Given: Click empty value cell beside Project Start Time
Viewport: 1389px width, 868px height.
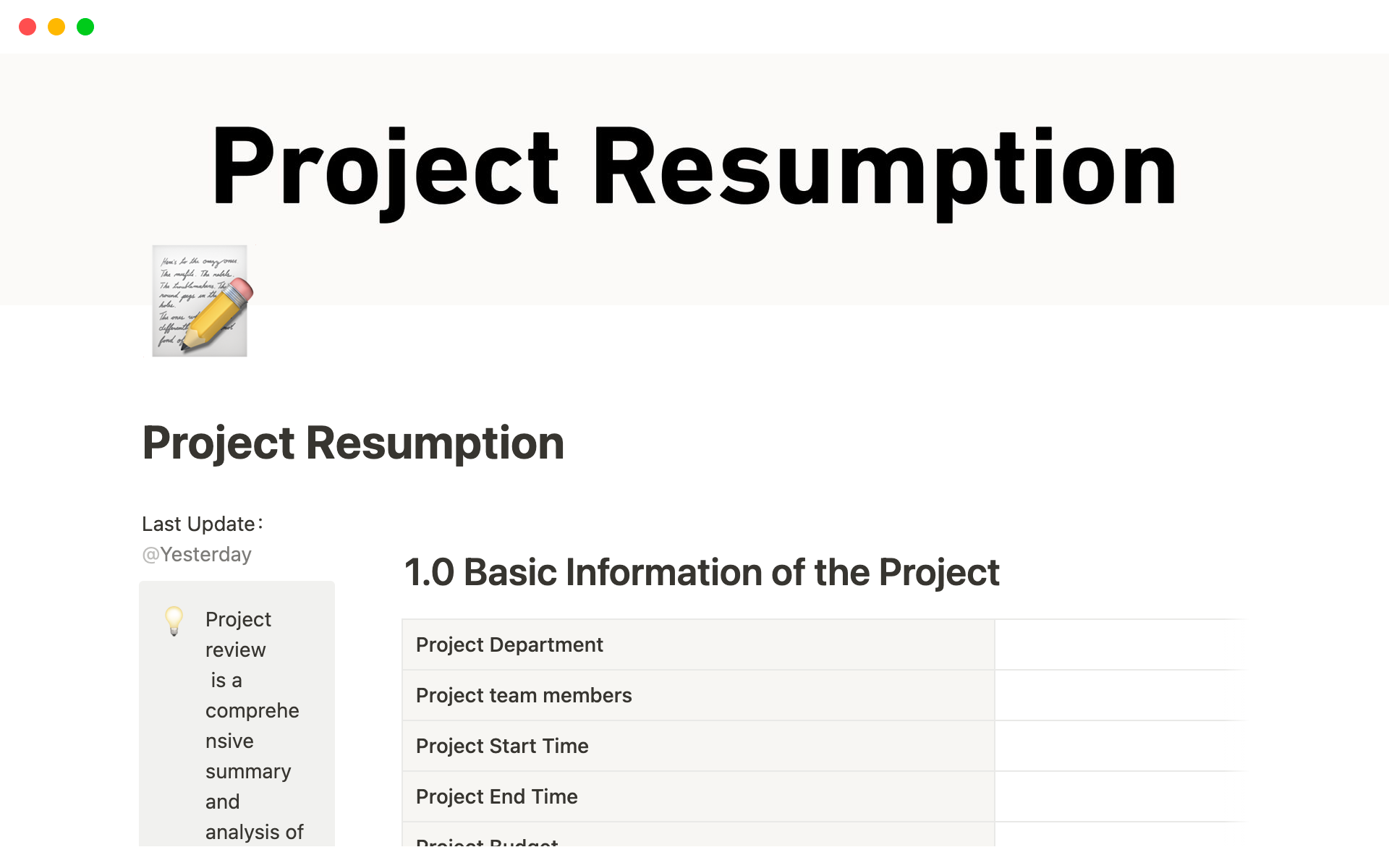Looking at the screenshot, I should 1118,746.
